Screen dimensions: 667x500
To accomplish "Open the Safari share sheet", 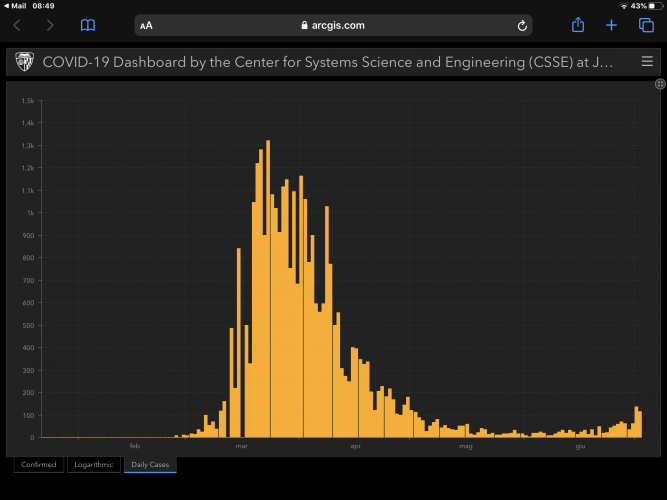I will (578, 25).
